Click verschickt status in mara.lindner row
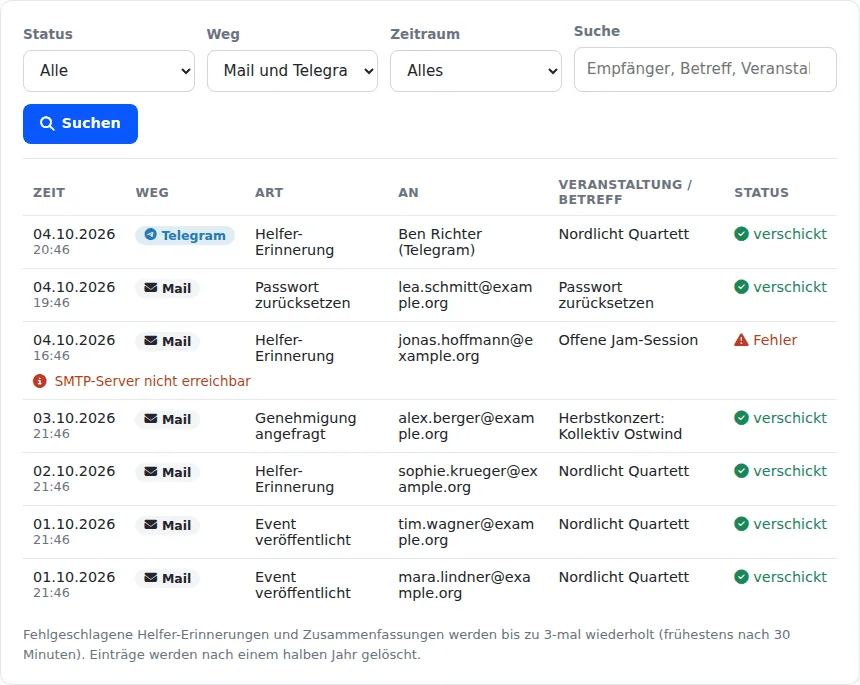The width and height of the screenshot is (860, 685). point(790,577)
